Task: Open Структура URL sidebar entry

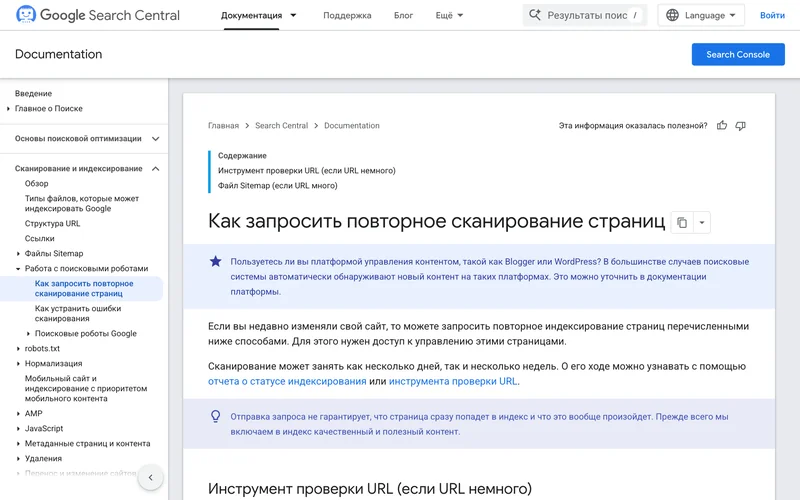Action: pos(53,223)
